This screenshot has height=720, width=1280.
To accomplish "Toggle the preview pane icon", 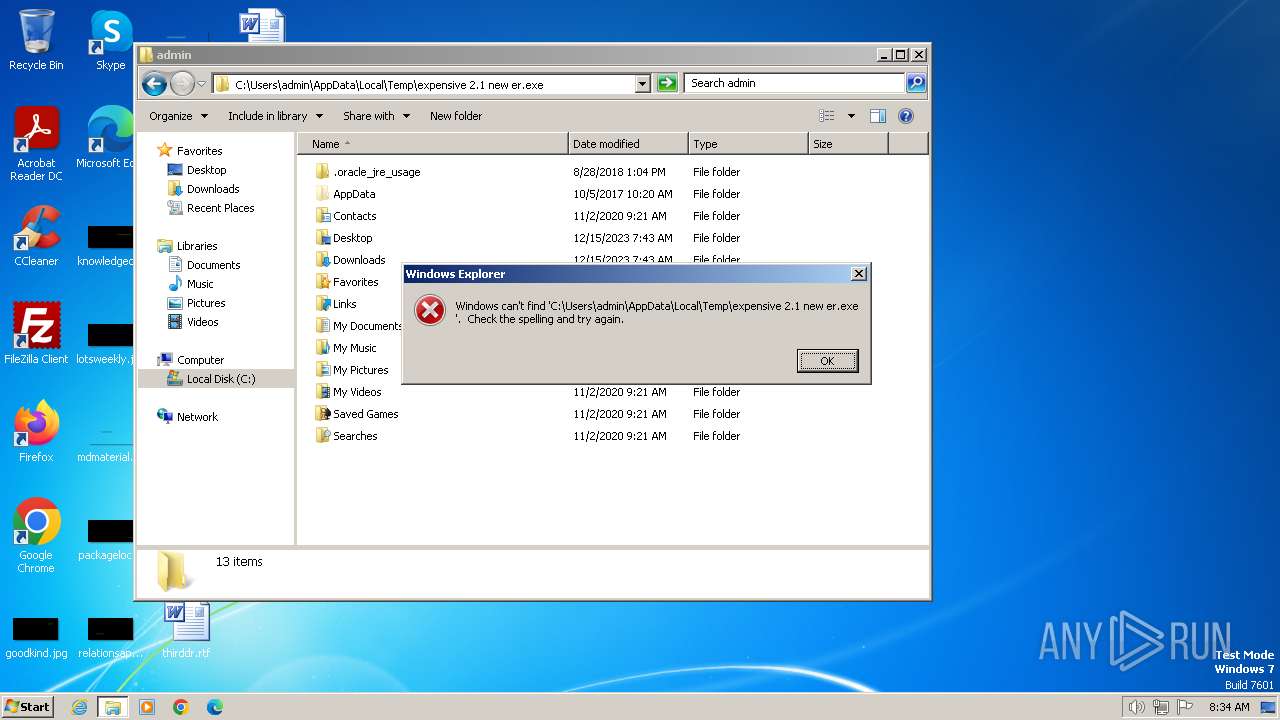I will click(x=877, y=116).
